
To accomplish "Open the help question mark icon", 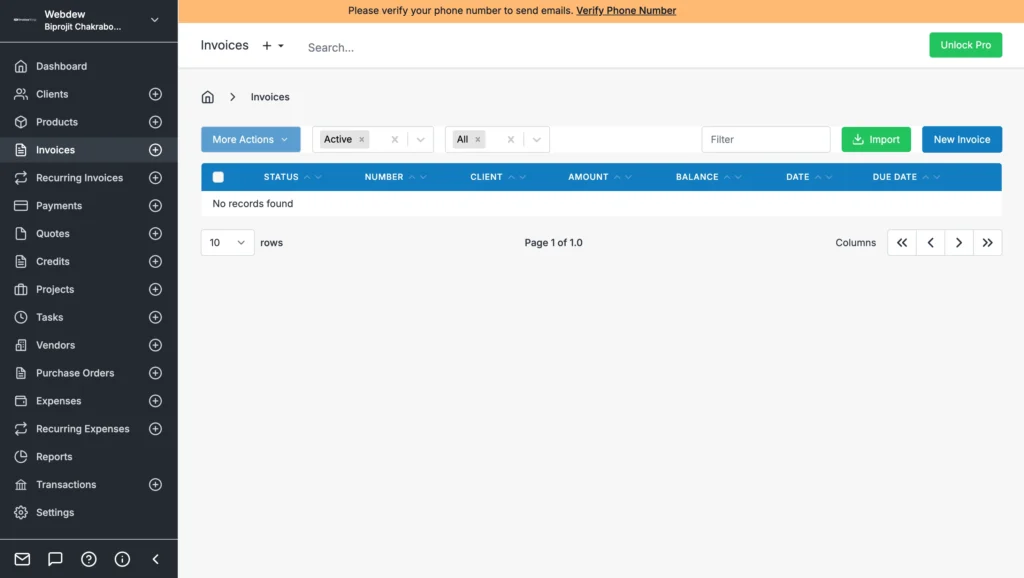I will pos(89,559).
